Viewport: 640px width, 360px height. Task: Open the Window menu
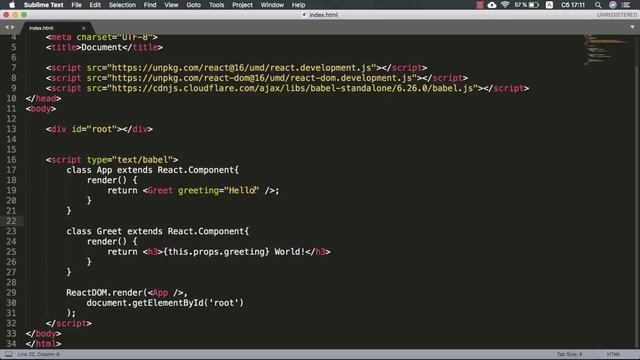point(272,5)
